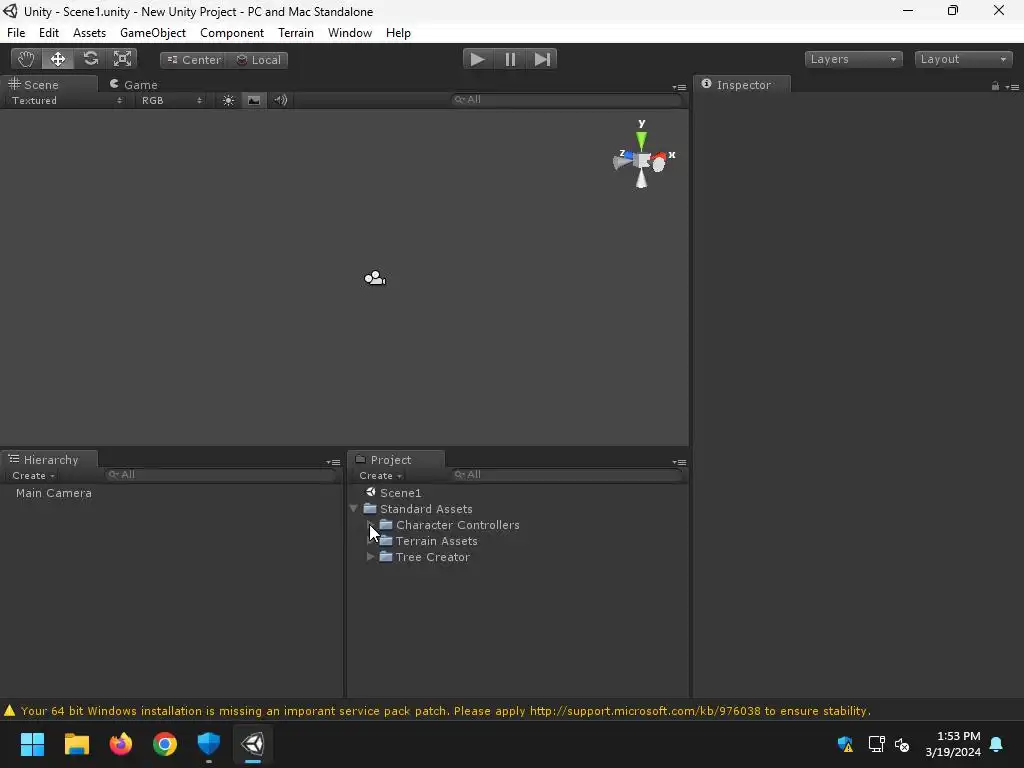Start Play mode
This screenshot has width=1024, height=768.
click(x=477, y=59)
